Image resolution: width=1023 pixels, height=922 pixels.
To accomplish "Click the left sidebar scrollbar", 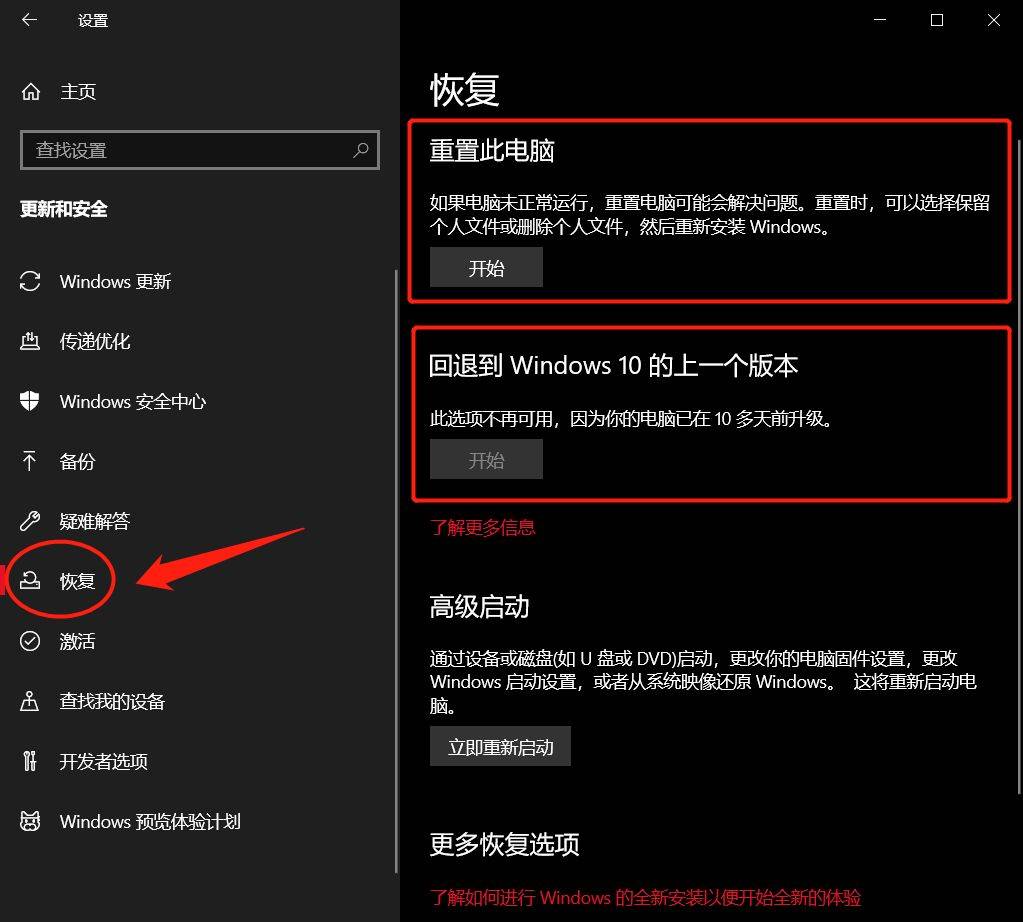I will point(397,572).
